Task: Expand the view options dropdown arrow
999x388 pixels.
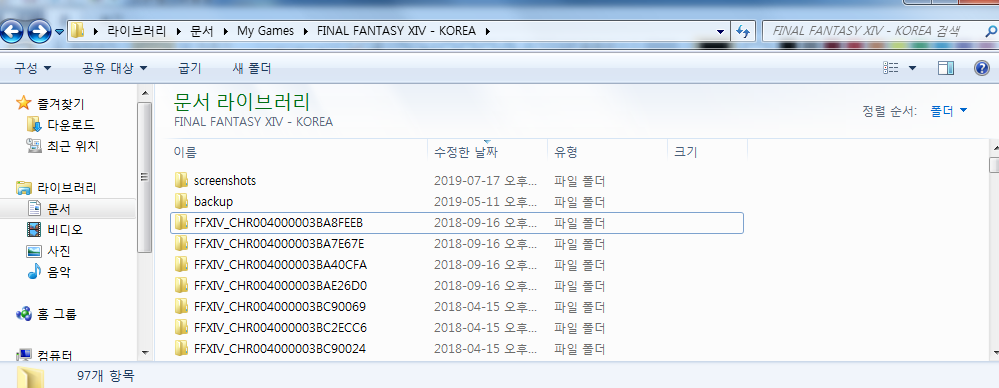Action: pyautogui.click(x=912, y=68)
